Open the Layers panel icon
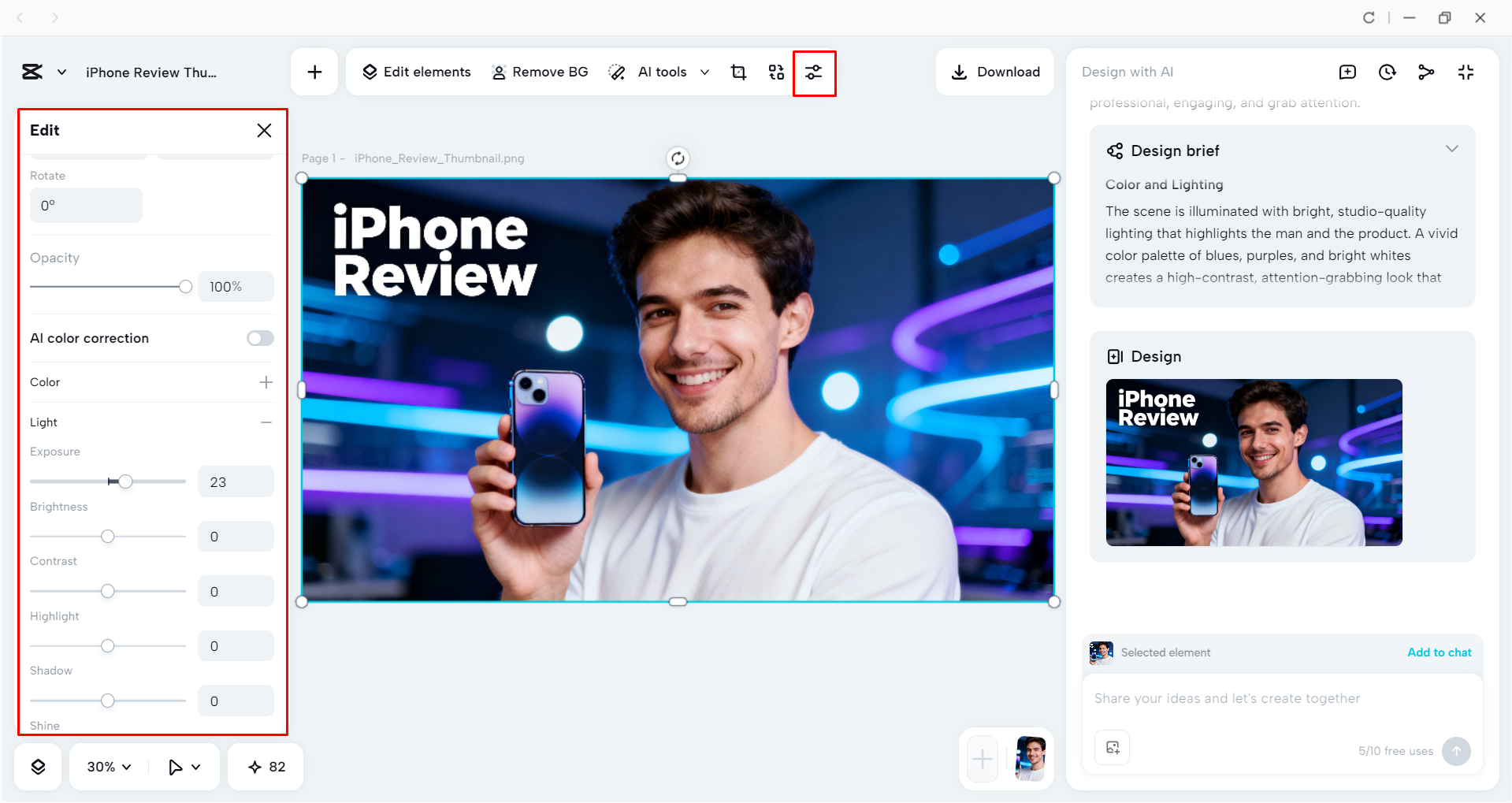 pyautogui.click(x=38, y=767)
